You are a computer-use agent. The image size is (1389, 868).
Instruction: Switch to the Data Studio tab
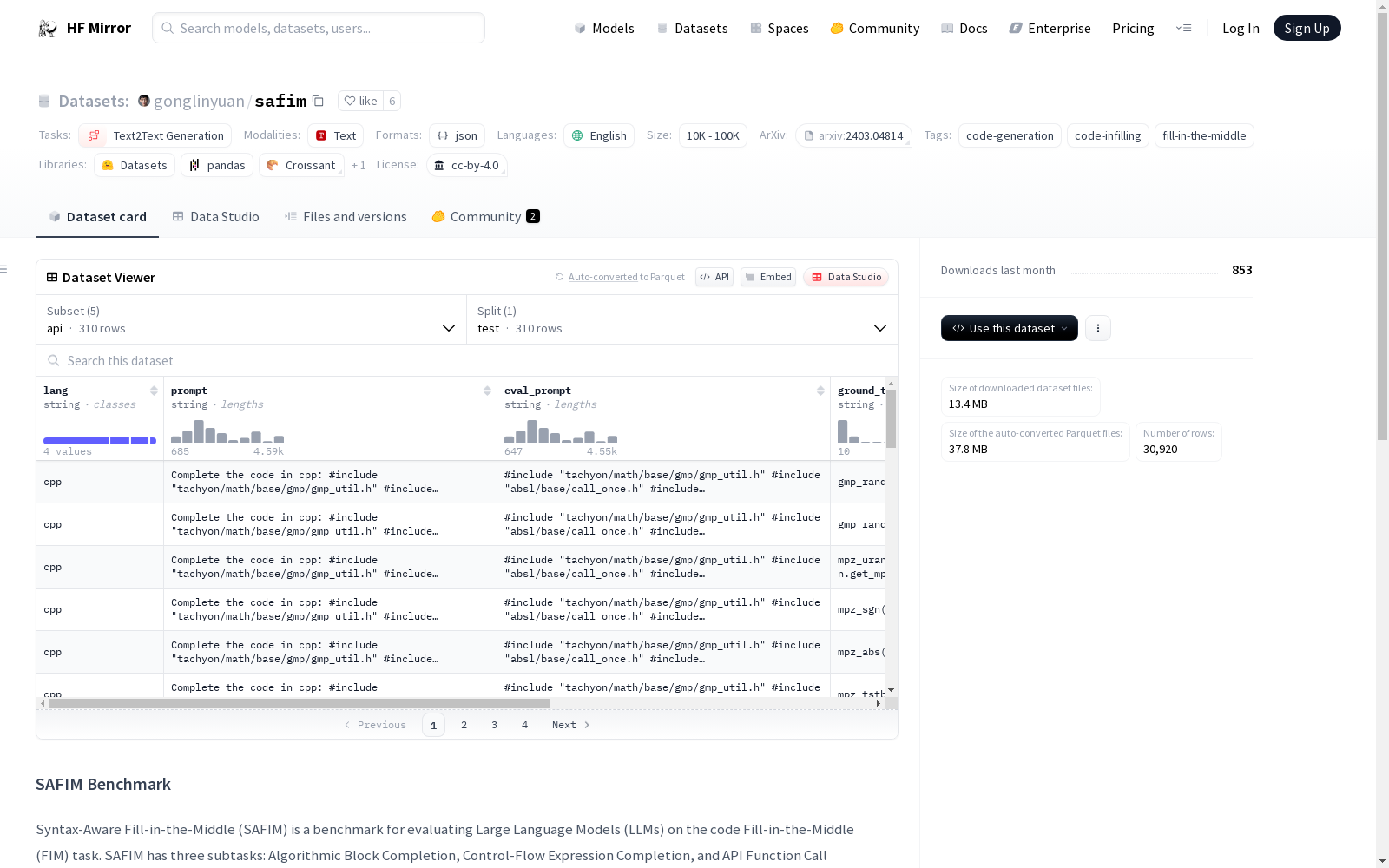(216, 217)
